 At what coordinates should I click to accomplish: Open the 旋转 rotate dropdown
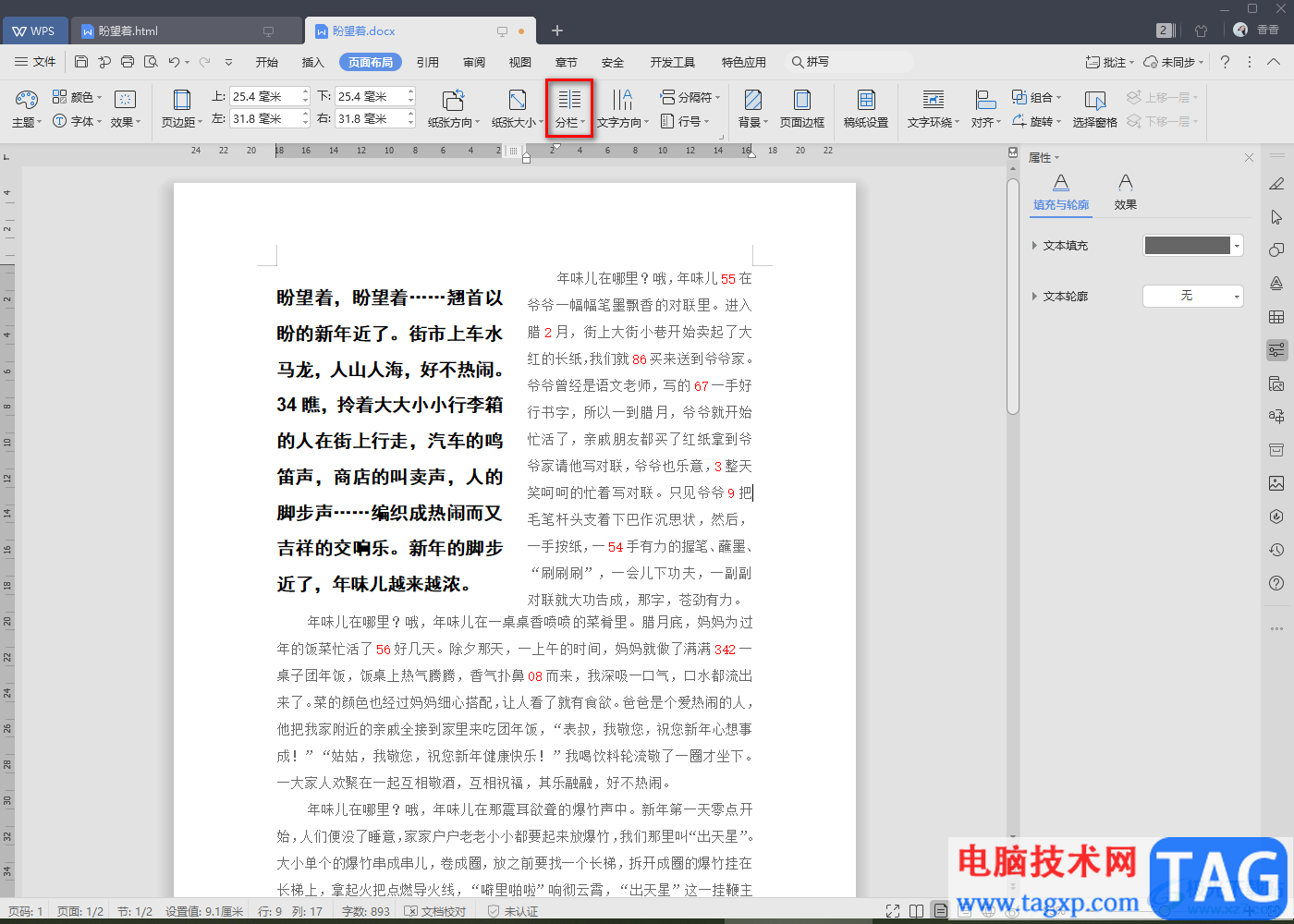[x=1037, y=121]
